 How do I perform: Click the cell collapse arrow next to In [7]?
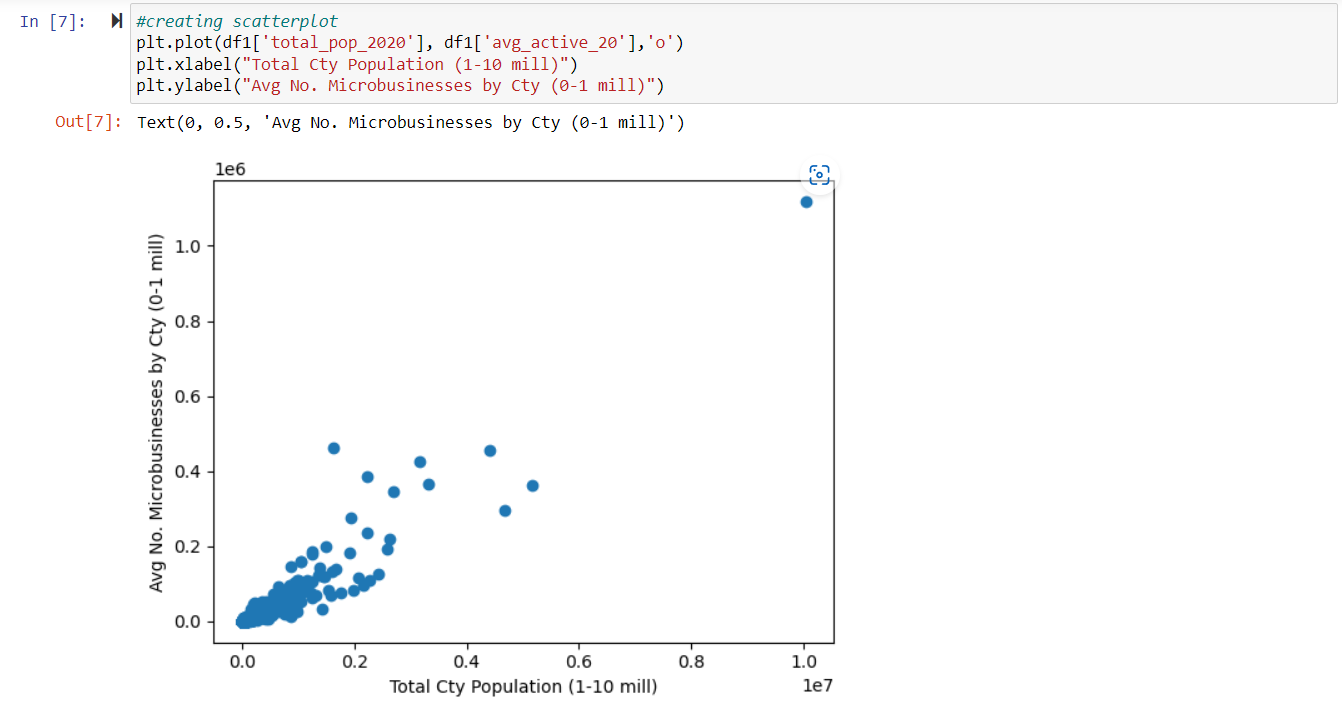tap(115, 20)
